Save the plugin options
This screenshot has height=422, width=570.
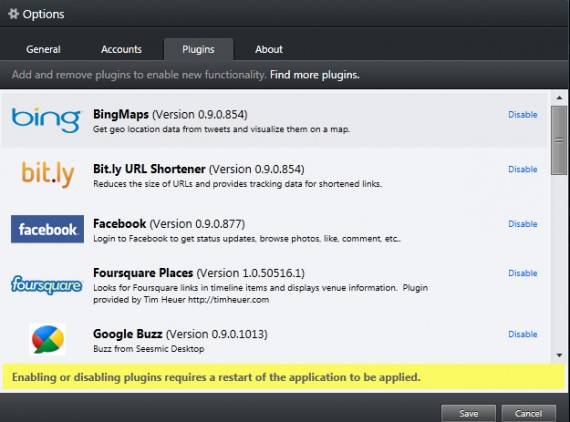pos(469,413)
